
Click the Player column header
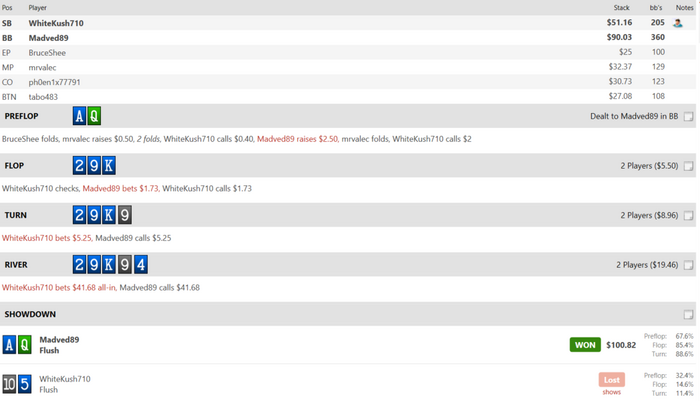point(38,8)
